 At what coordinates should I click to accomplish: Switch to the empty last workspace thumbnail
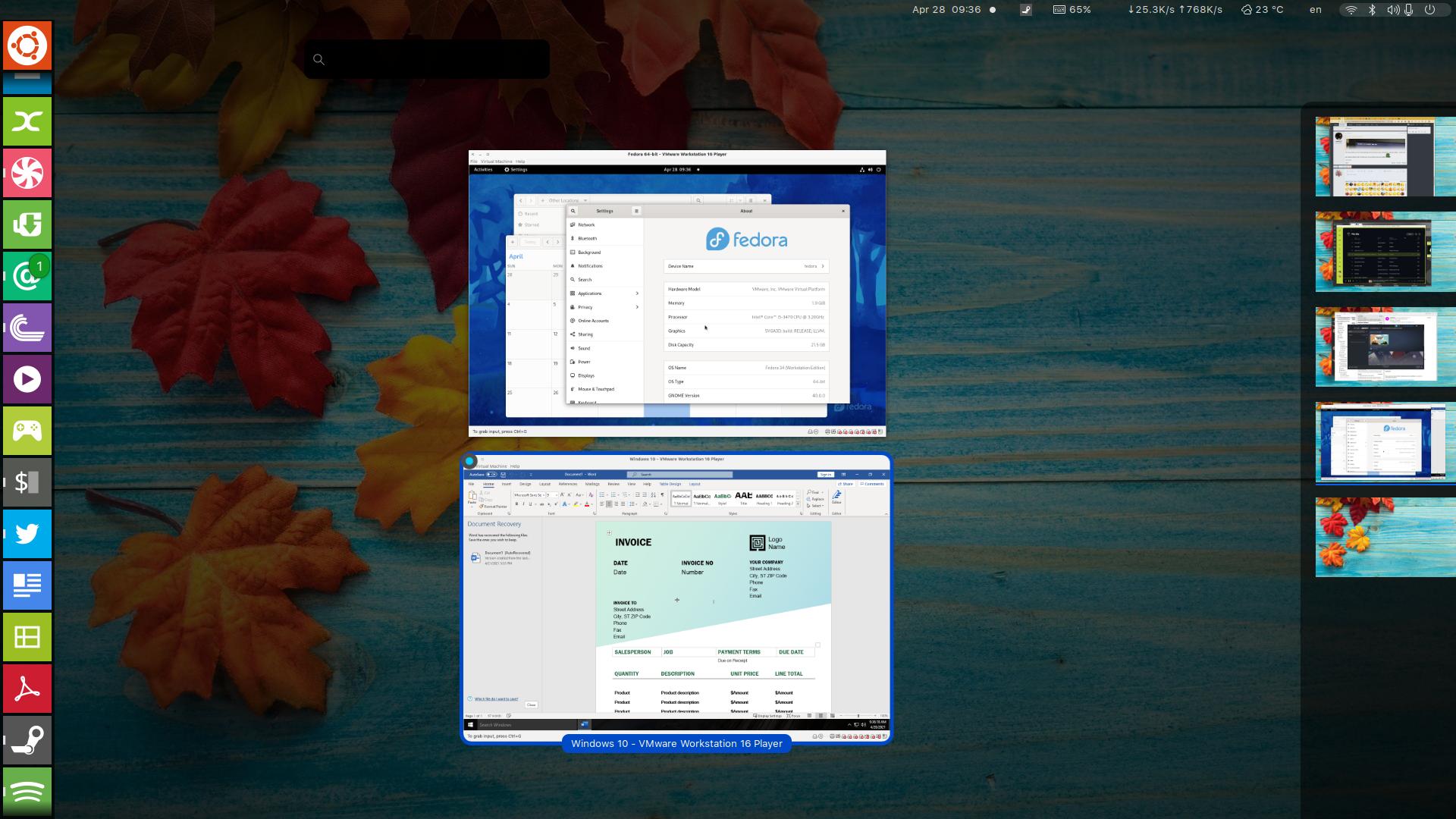pos(1385,537)
